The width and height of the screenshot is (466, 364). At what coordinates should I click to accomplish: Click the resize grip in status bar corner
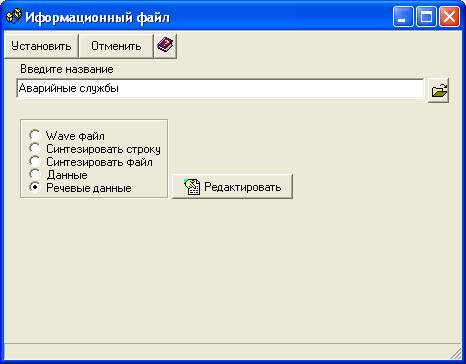coord(455,353)
